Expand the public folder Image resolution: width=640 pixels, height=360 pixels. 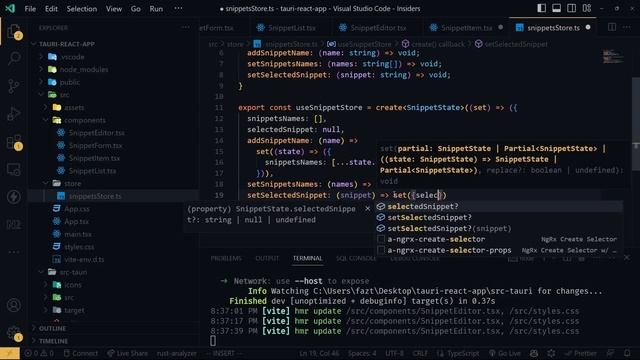pos(64,82)
